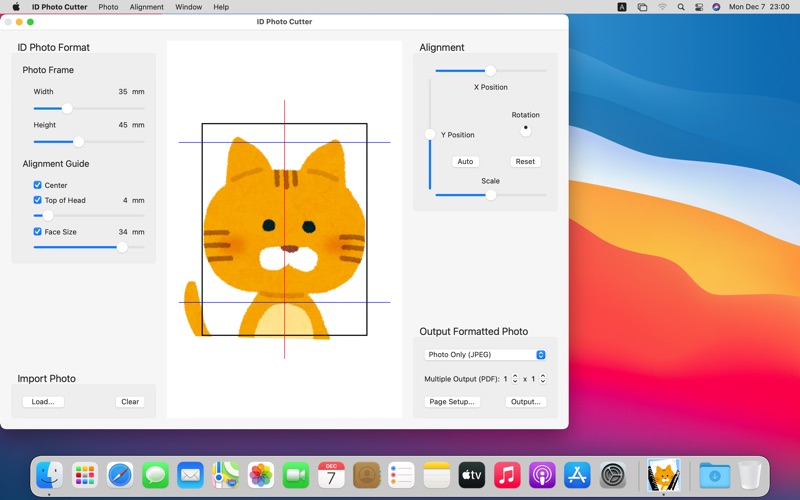
Task: Click second Multiple Output count stepper
Action: (543, 379)
